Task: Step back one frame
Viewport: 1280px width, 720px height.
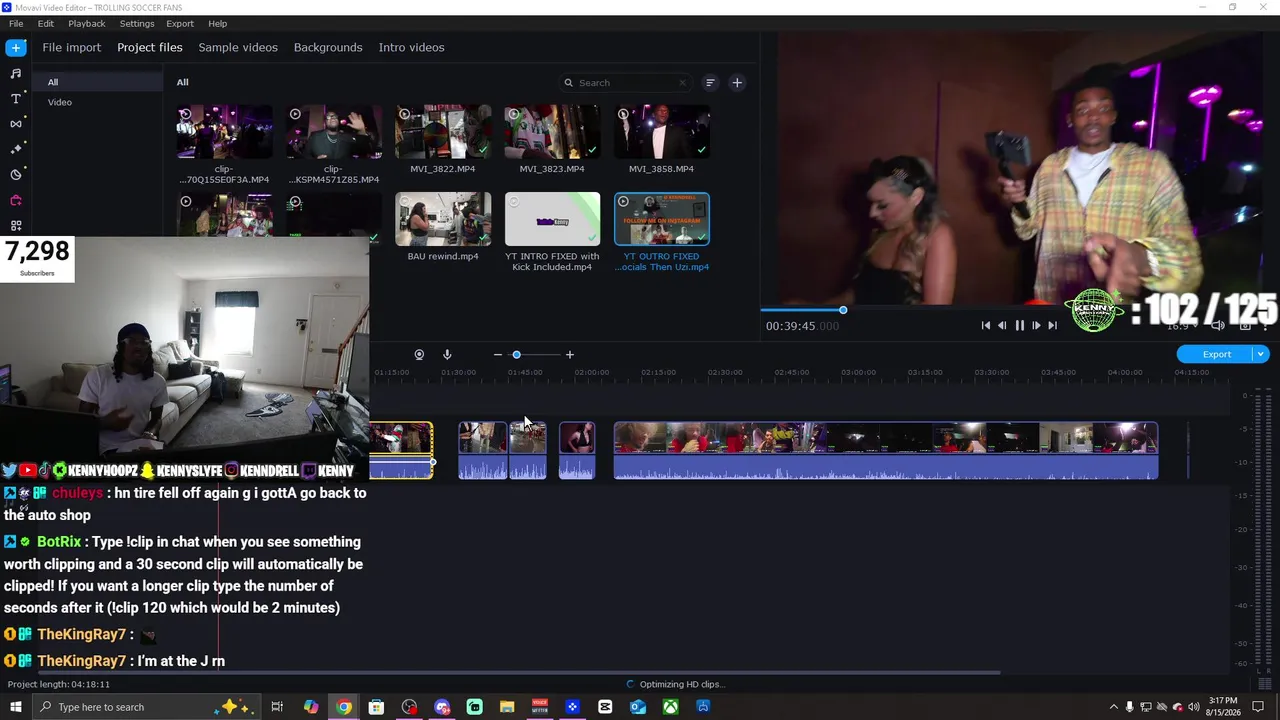Action: pos(1002,325)
